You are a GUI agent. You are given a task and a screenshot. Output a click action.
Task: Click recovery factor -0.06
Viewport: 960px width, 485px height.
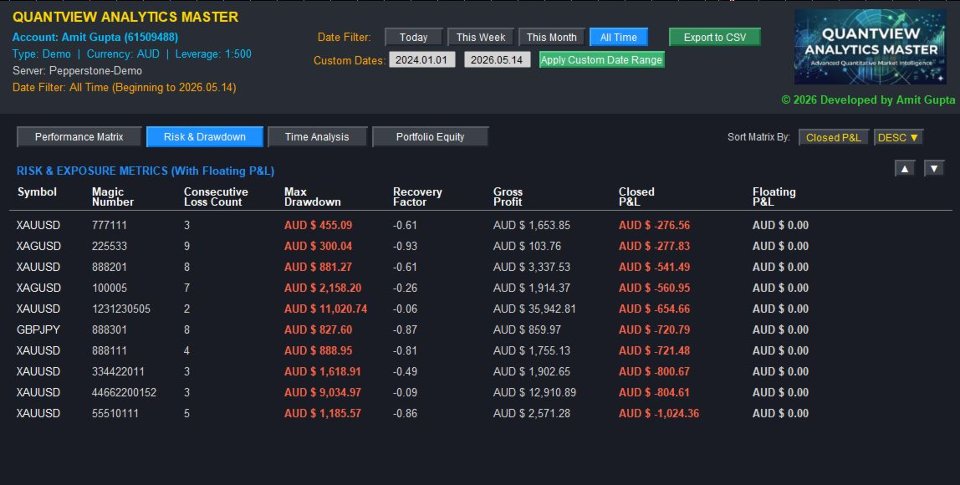point(405,309)
